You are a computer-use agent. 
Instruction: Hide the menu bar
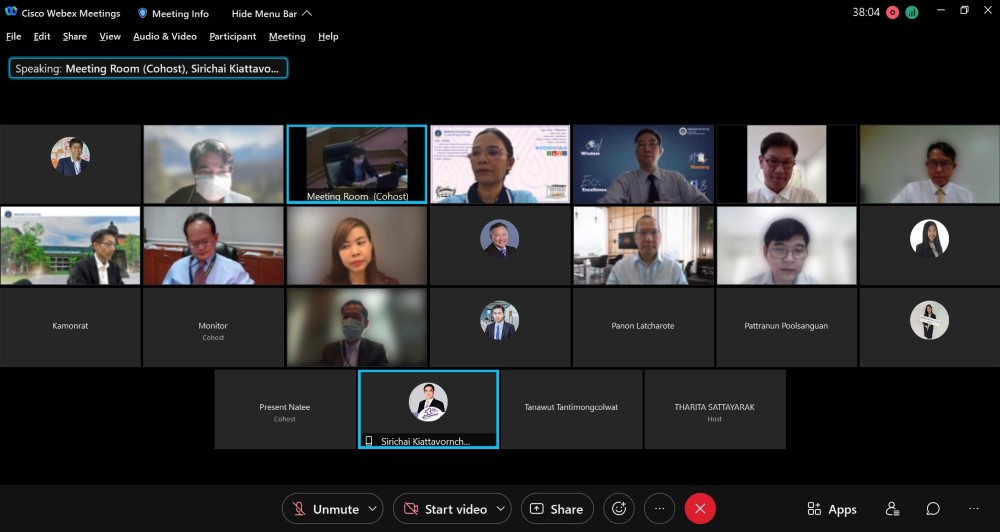271,13
